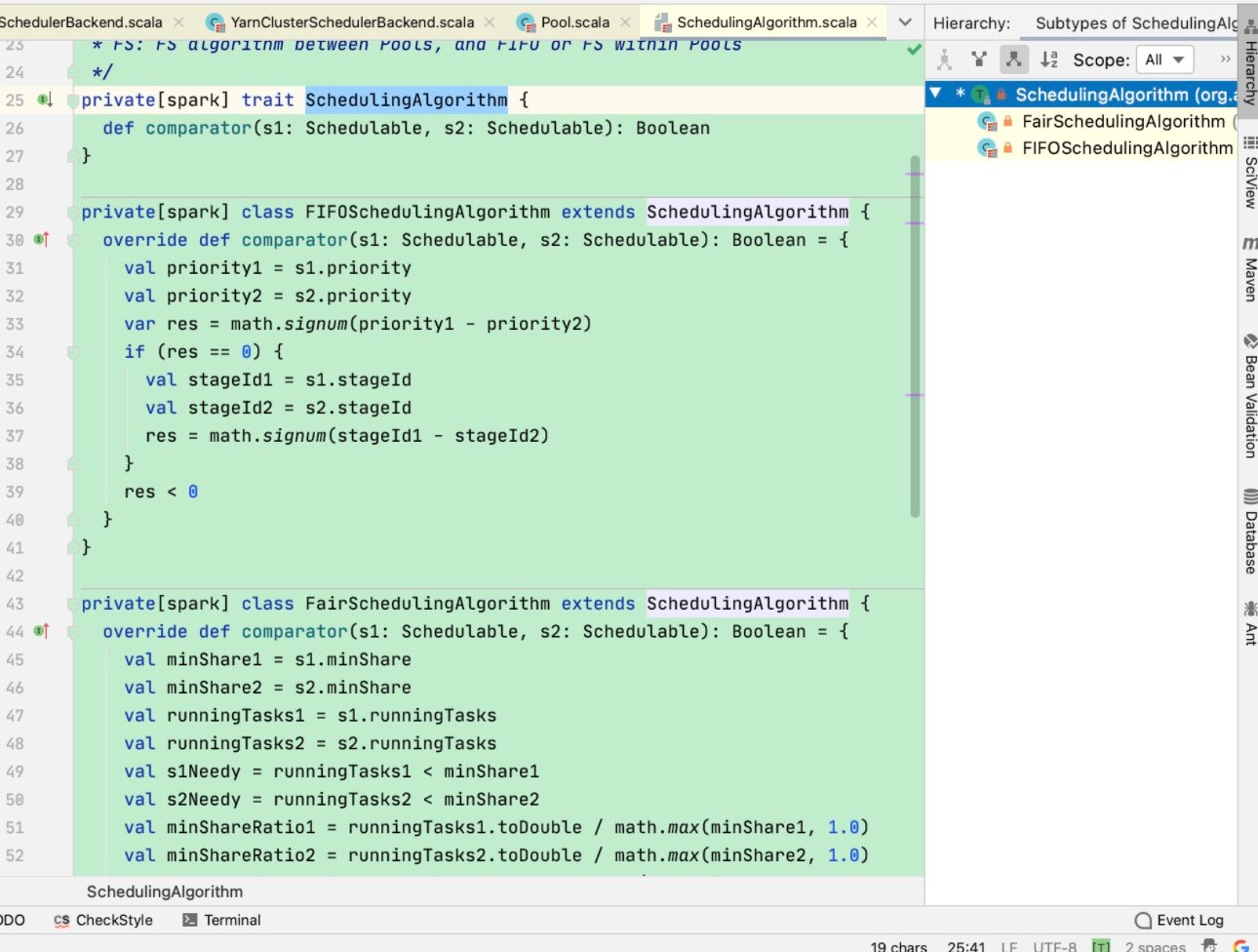The image size is (1258, 952).
Task: Switch to Supertypes Hierarchy view
Action: click(979, 59)
